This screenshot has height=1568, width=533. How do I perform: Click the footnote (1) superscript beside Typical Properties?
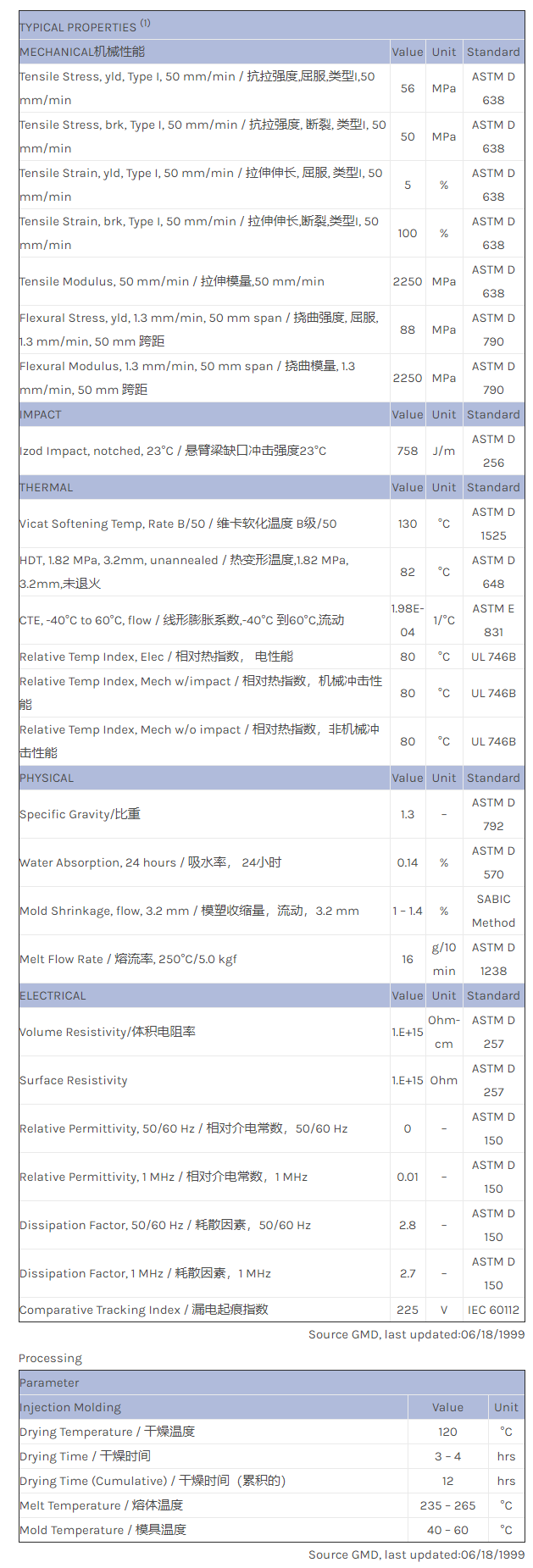(x=145, y=24)
